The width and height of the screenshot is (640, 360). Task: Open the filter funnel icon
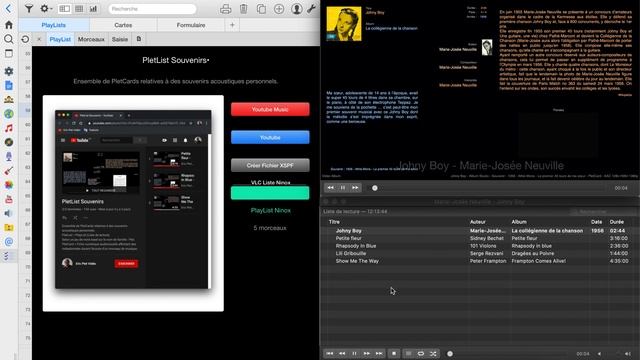tap(29, 9)
